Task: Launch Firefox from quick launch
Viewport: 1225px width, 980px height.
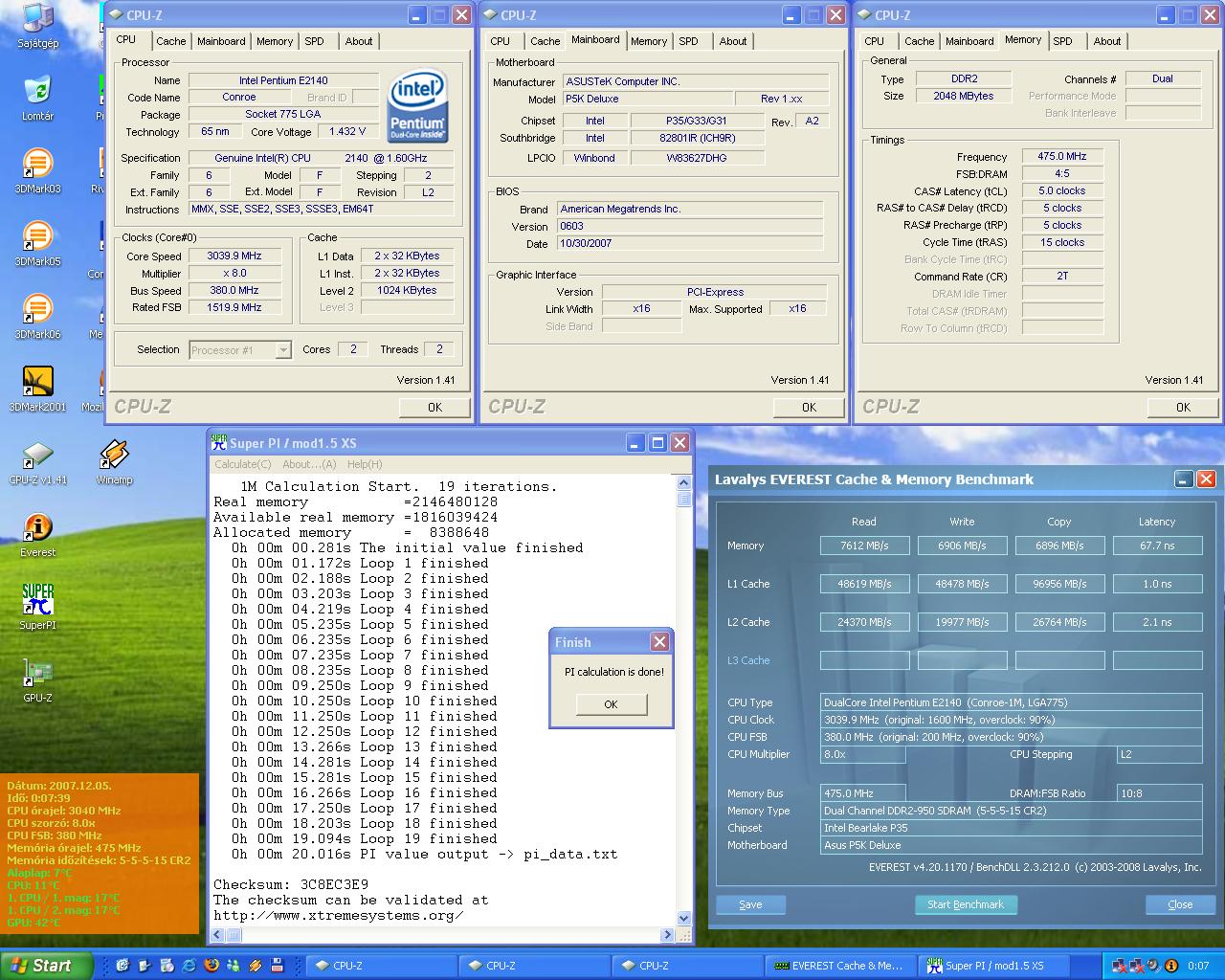Action: pyautogui.click(x=212, y=966)
